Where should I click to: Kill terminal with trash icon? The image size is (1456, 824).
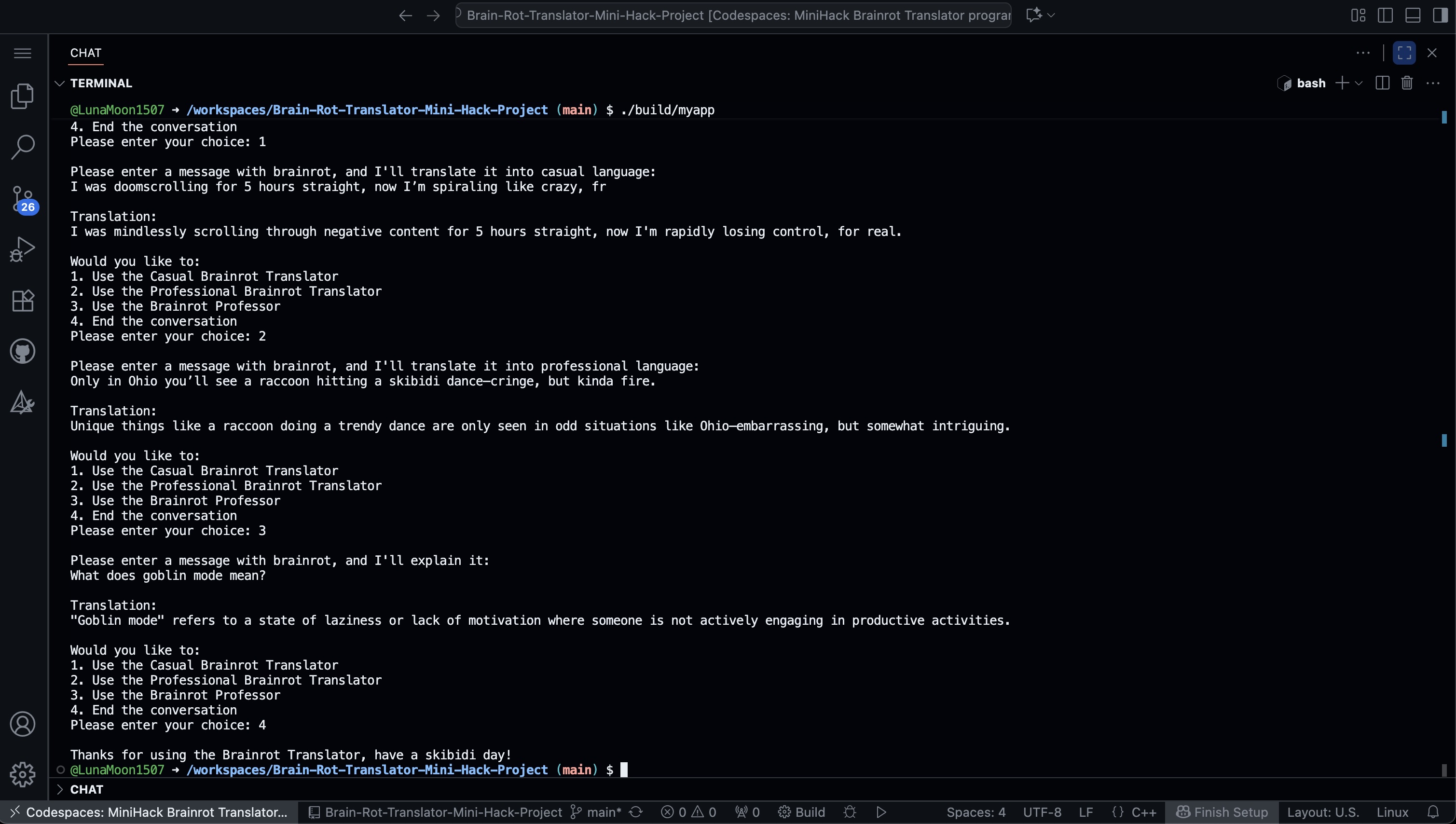tap(1407, 83)
